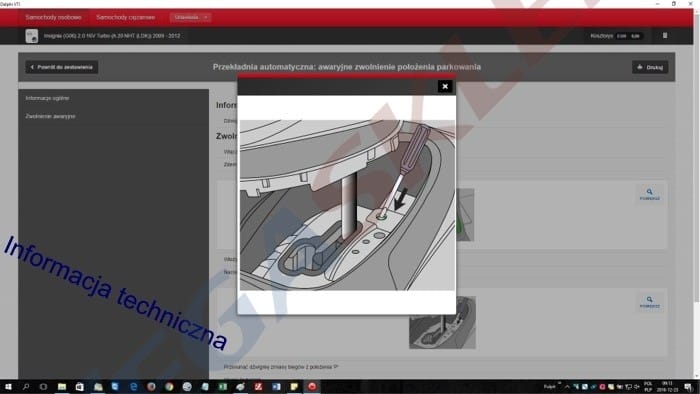The image size is (700, 394).
Task: Open File Explorer from the taskbar
Action: (x=62, y=387)
